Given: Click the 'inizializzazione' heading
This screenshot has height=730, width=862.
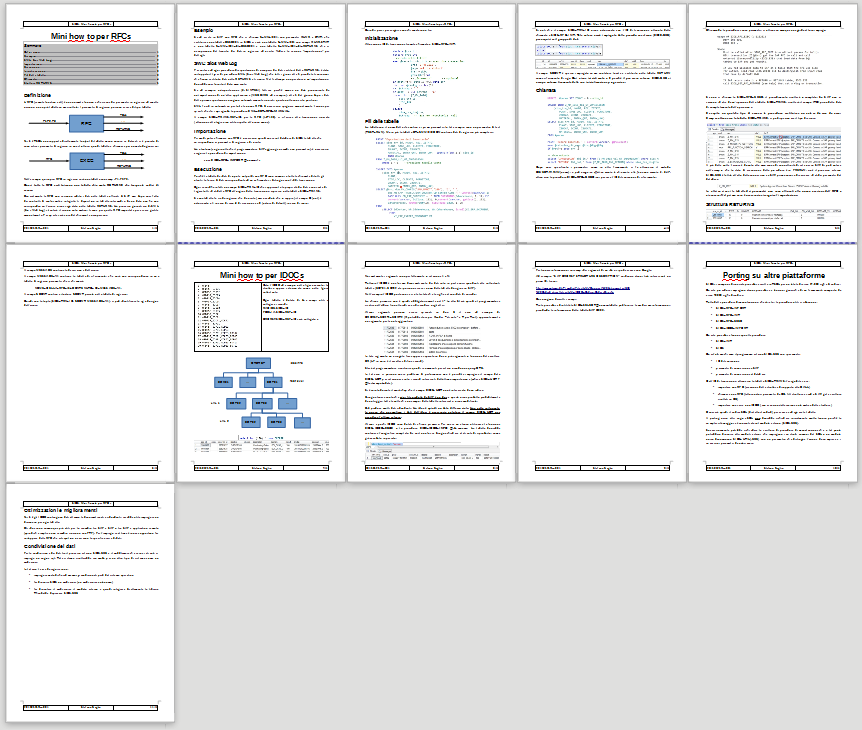Looking at the screenshot, I should click(x=385, y=38).
